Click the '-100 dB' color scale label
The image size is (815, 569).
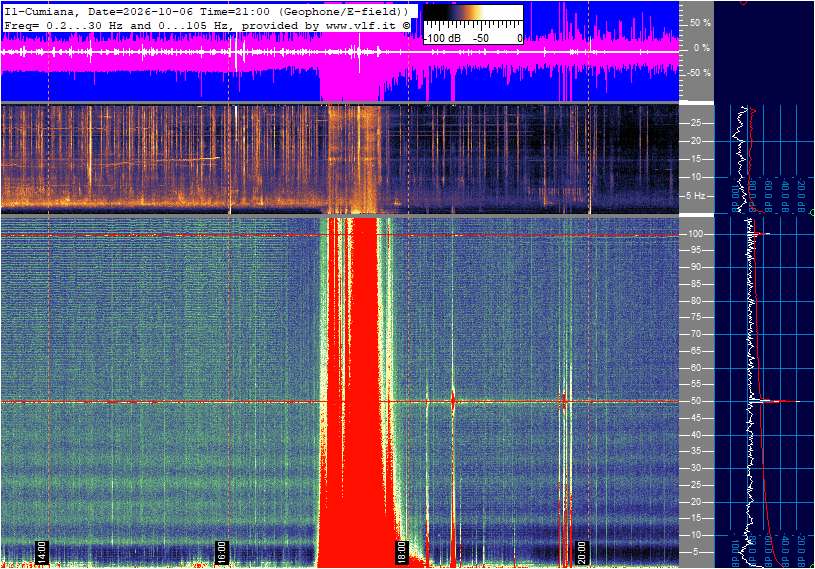(x=442, y=38)
